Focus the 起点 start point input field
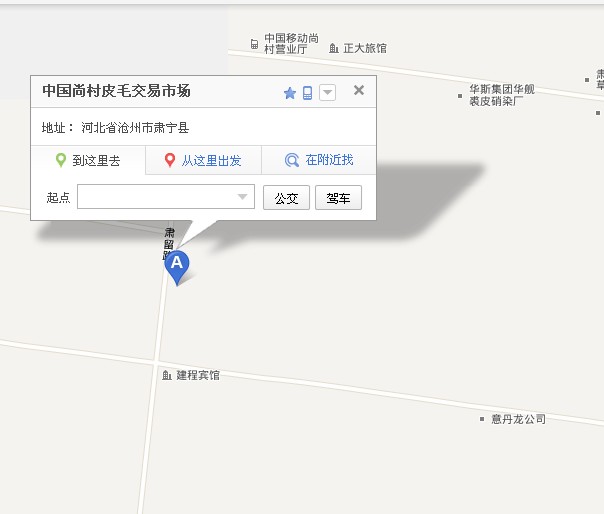The width and height of the screenshot is (604, 514). (166, 197)
